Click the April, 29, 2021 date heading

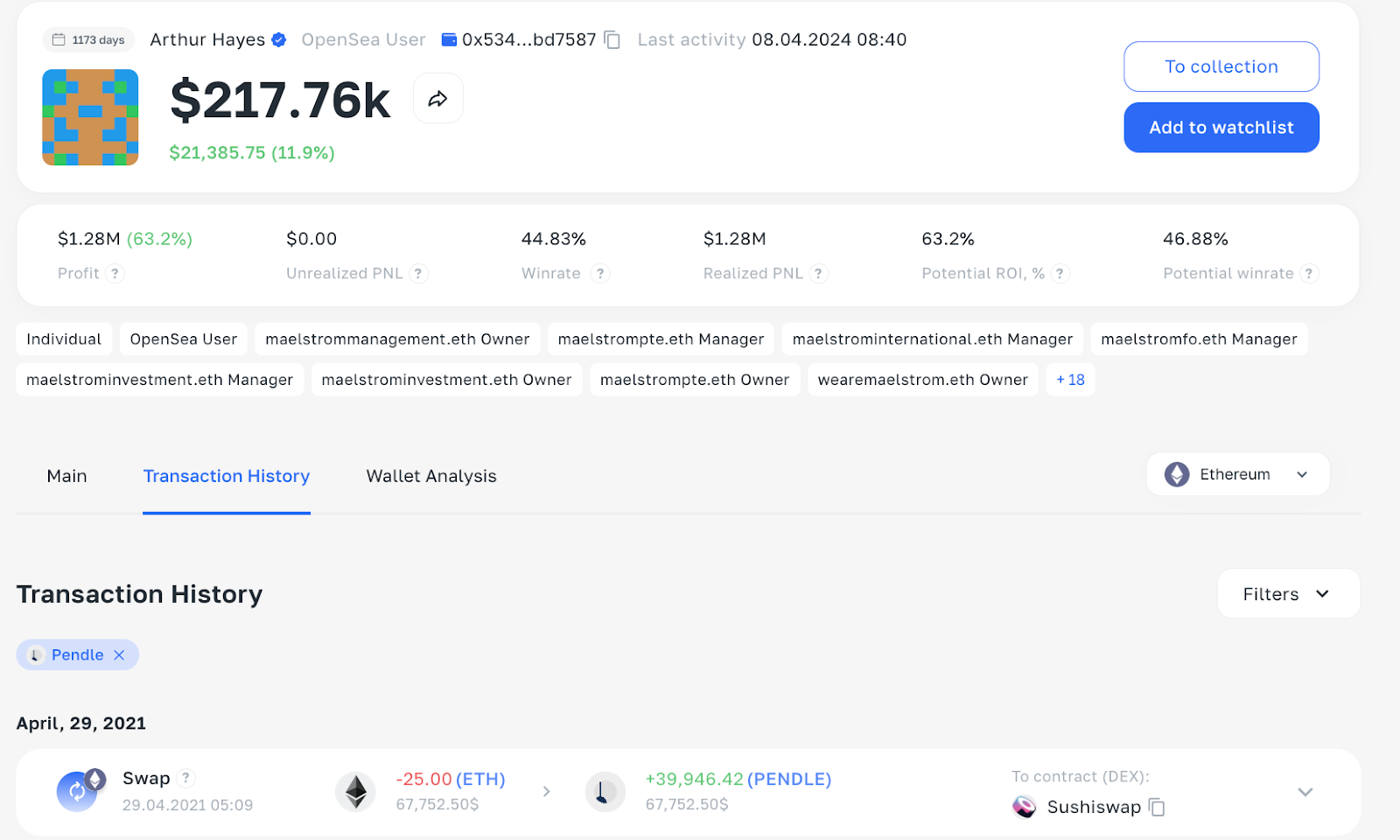81,724
